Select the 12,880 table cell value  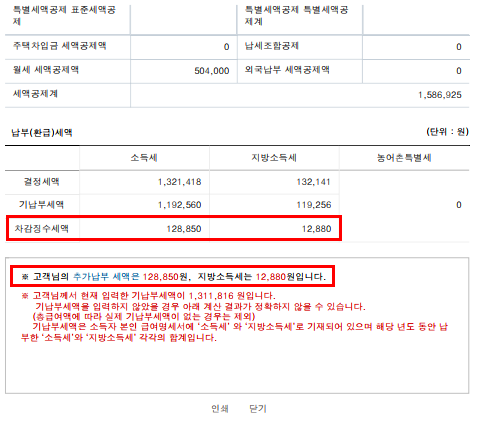[317, 229]
